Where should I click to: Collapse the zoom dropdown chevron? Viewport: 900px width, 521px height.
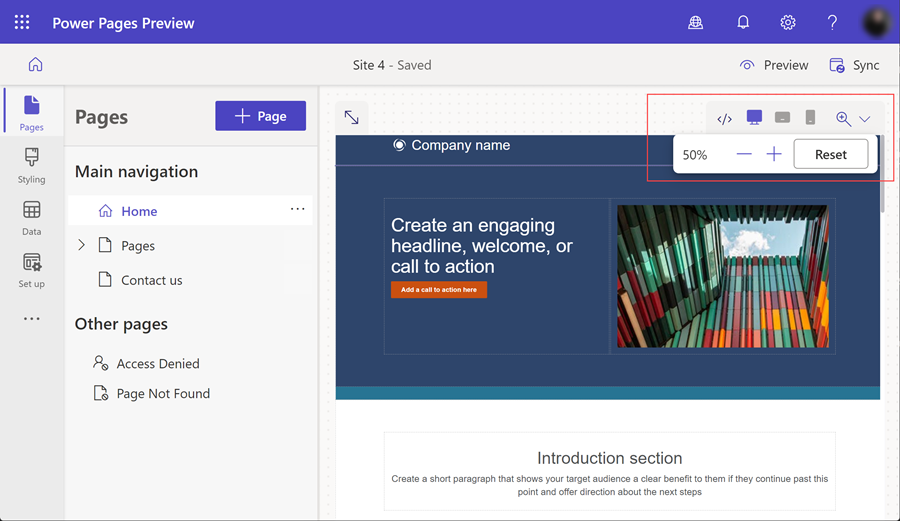tap(864, 119)
